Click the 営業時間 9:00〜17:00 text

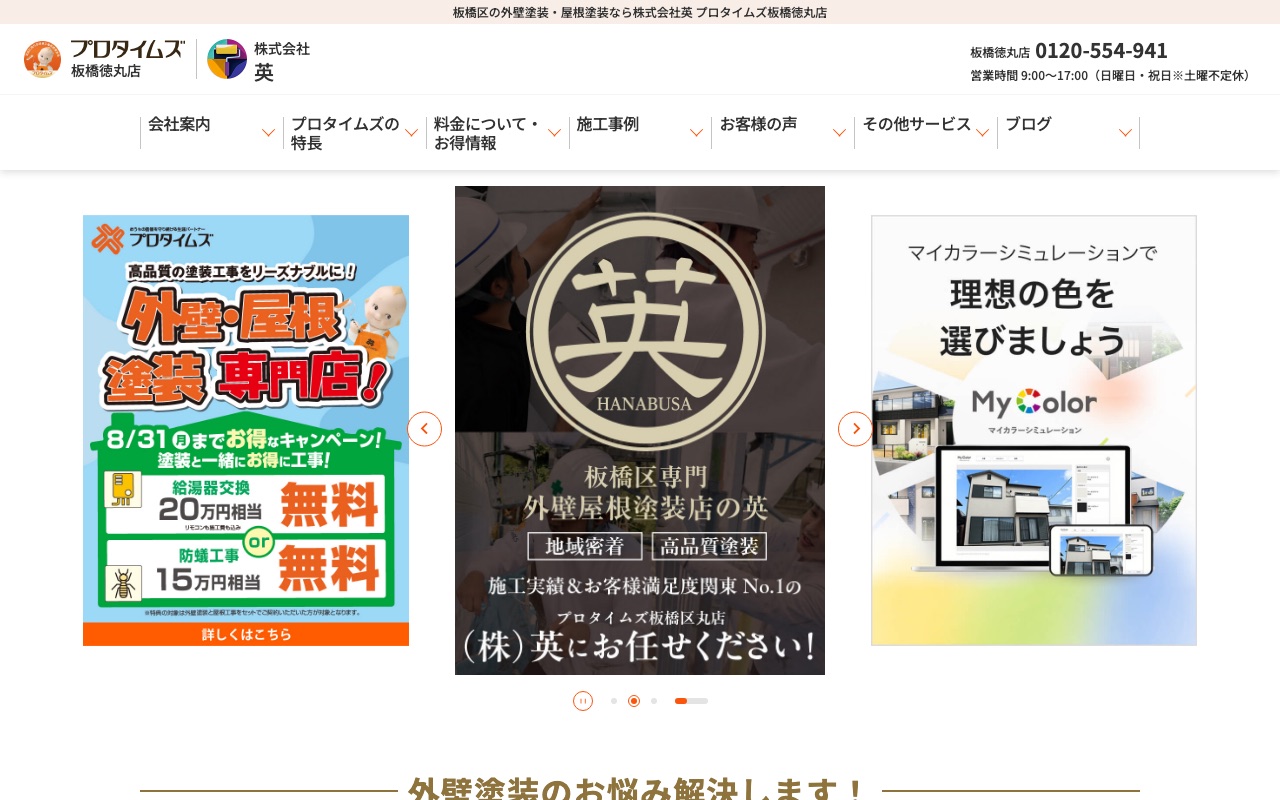tap(1112, 75)
